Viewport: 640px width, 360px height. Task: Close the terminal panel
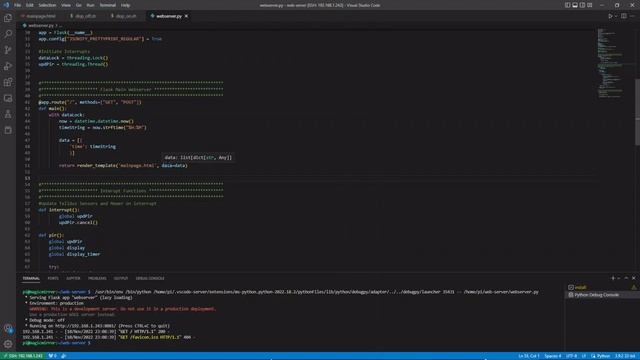[x=633, y=278]
